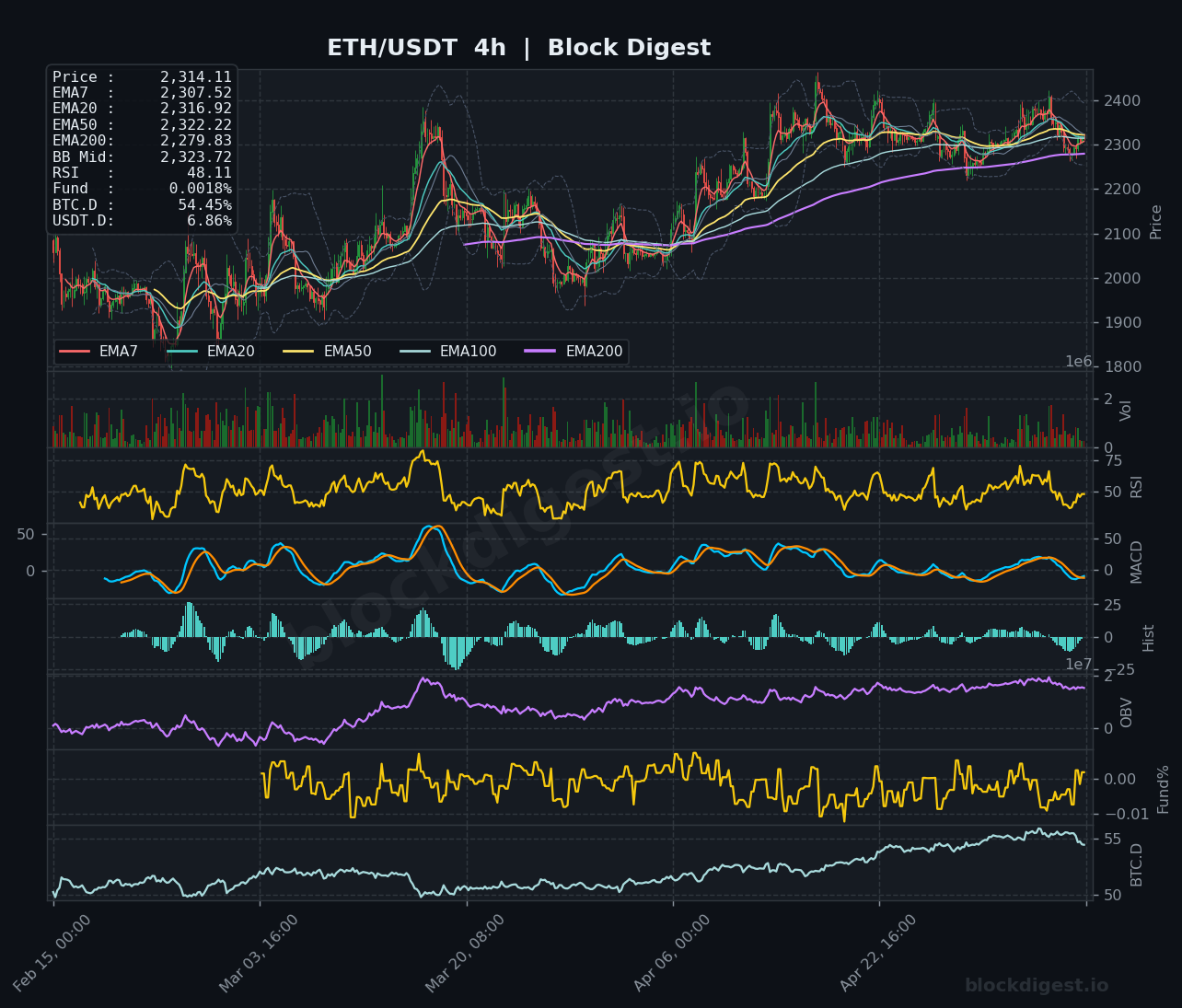Click the red EMA7 legend line swatch

(x=75, y=352)
